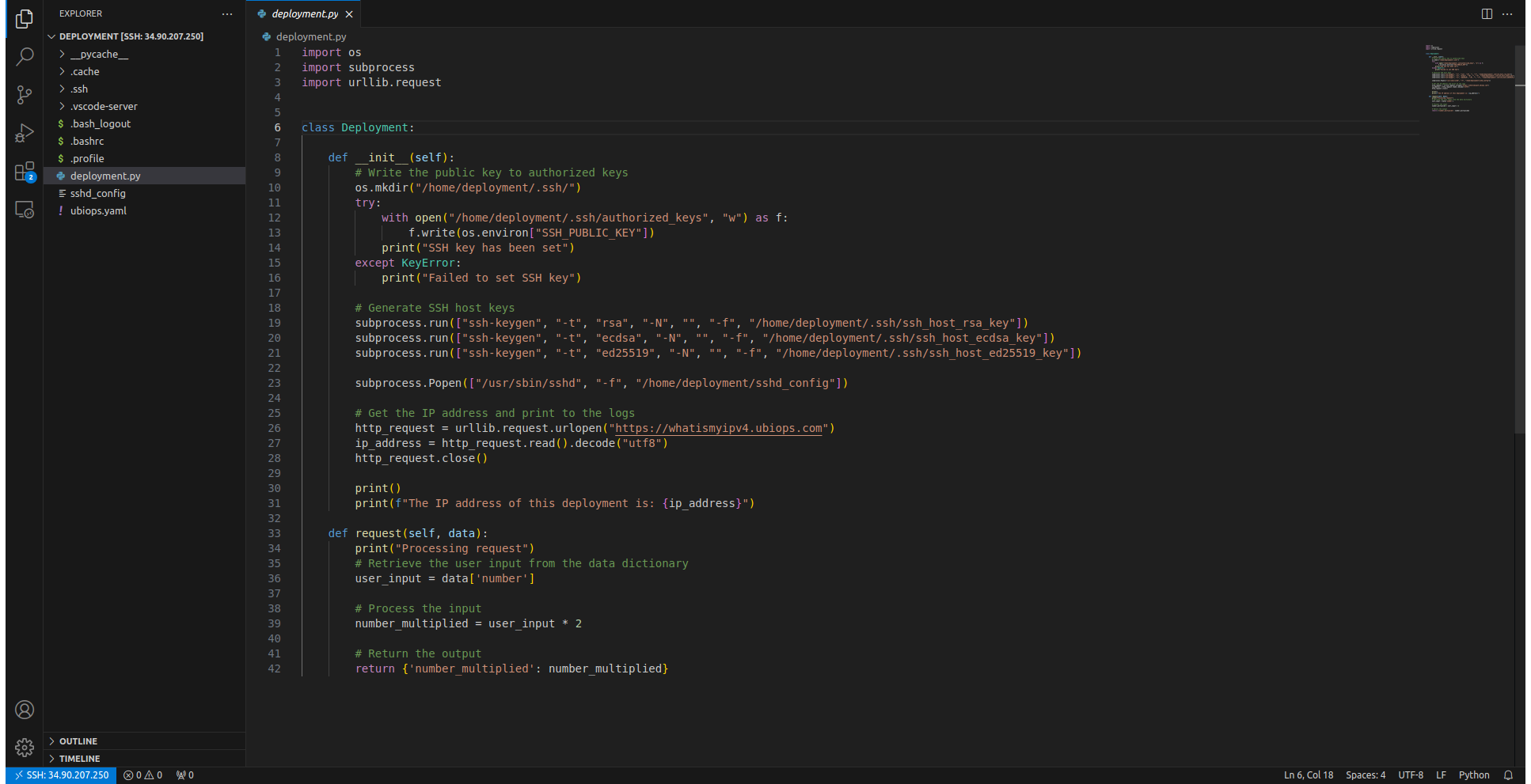Close the deployment.py tab

[x=349, y=14]
